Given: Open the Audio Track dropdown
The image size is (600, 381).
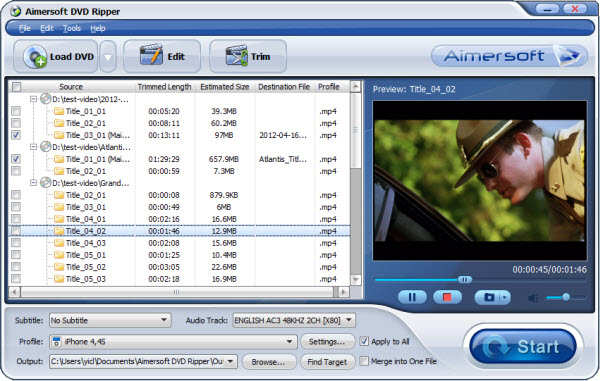Looking at the screenshot, I should [x=349, y=320].
